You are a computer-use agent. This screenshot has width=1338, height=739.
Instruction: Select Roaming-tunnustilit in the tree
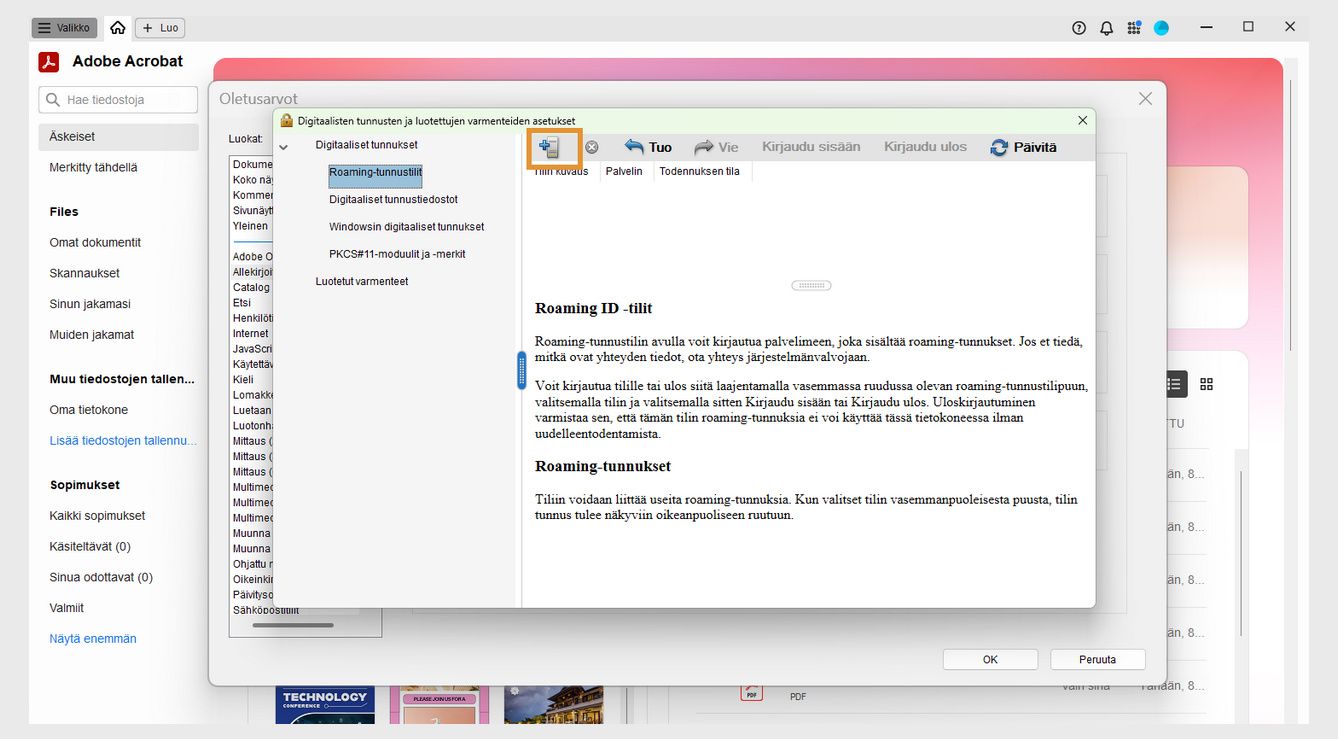click(375, 172)
